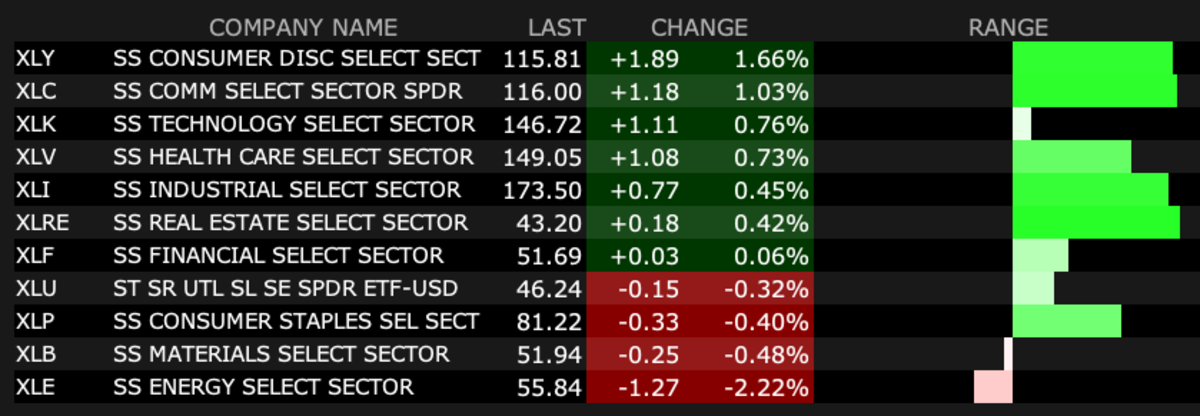
Task: Click the LAST column header
Action: pyautogui.click(x=557, y=27)
